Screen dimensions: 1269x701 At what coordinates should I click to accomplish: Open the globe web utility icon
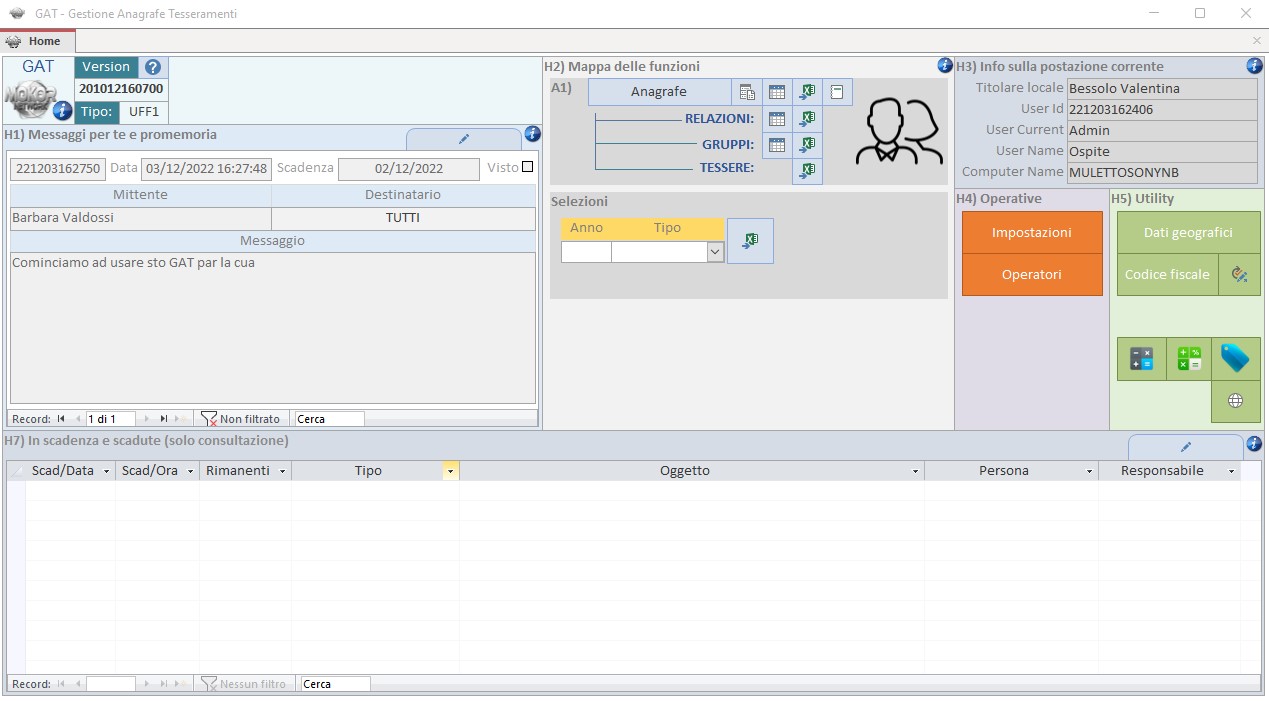click(x=1235, y=401)
